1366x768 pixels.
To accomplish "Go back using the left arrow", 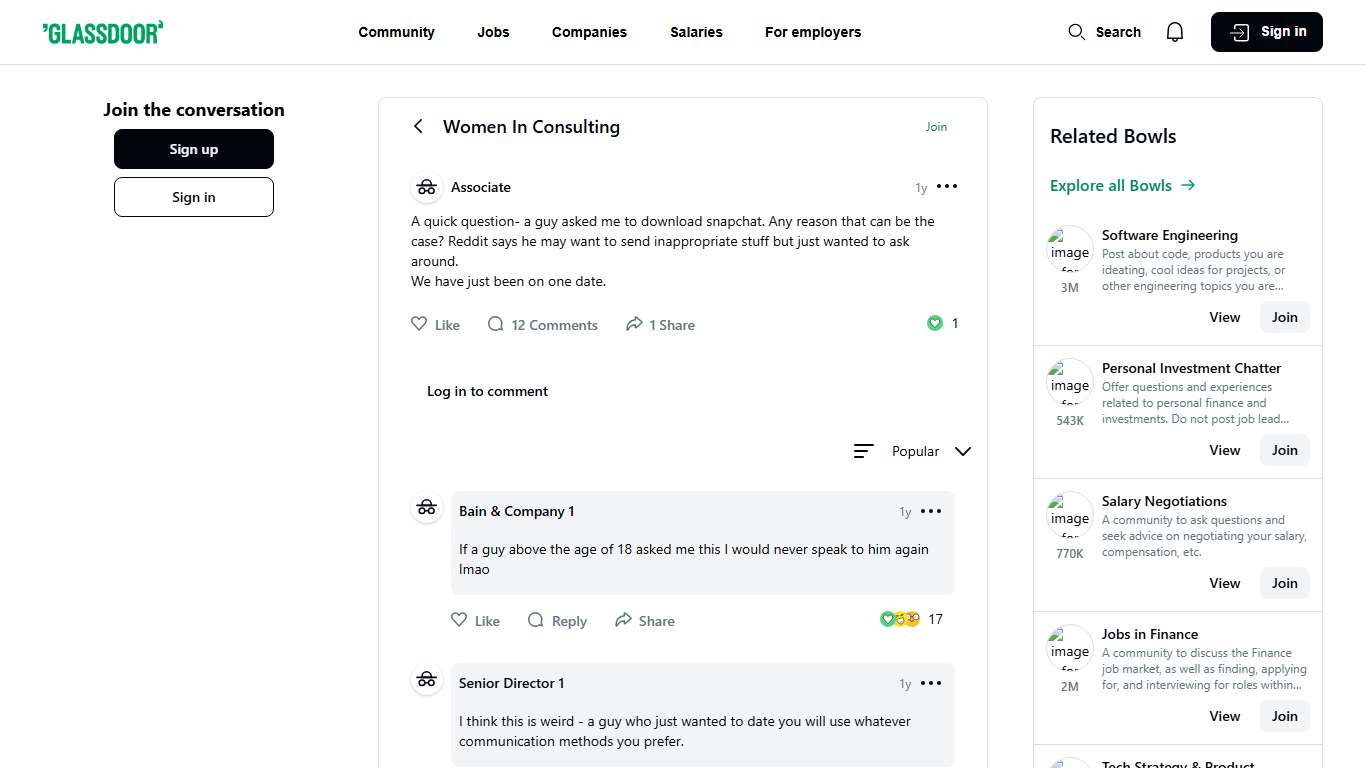I will click(x=418, y=126).
